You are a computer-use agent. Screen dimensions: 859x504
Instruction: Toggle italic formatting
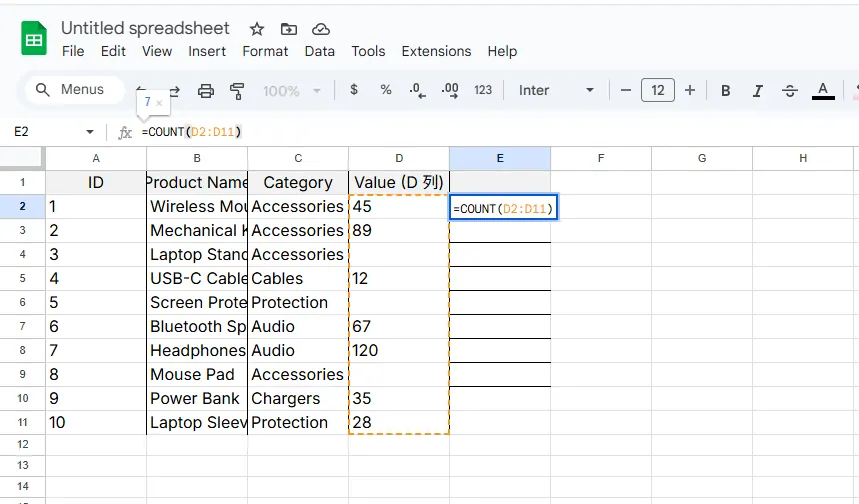pyautogui.click(x=758, y=90)
